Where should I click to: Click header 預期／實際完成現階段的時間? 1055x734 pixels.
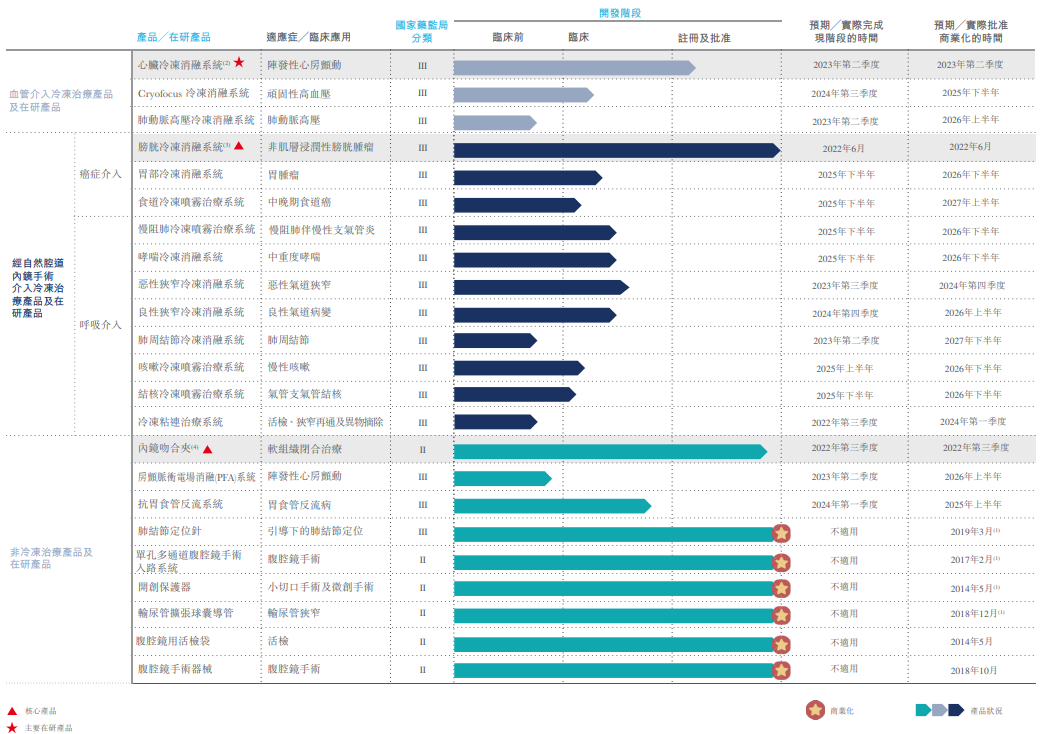pyautogui.click(x=846, y=31)
